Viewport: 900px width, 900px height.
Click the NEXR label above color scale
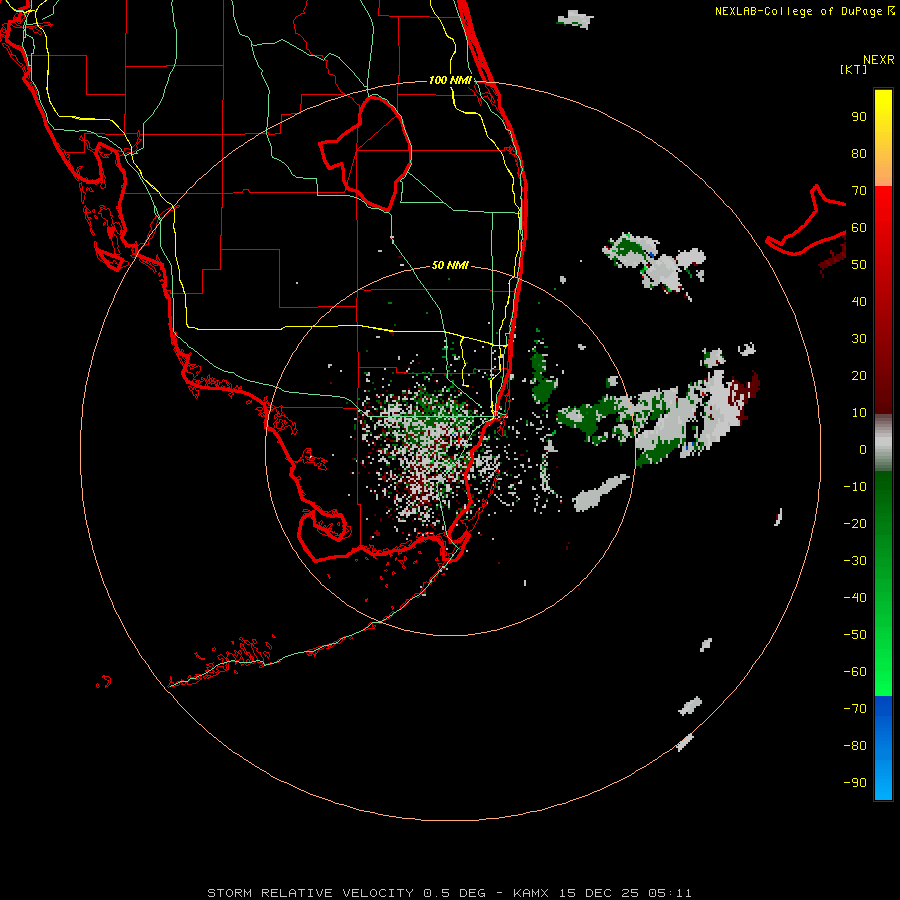(879, 60)
